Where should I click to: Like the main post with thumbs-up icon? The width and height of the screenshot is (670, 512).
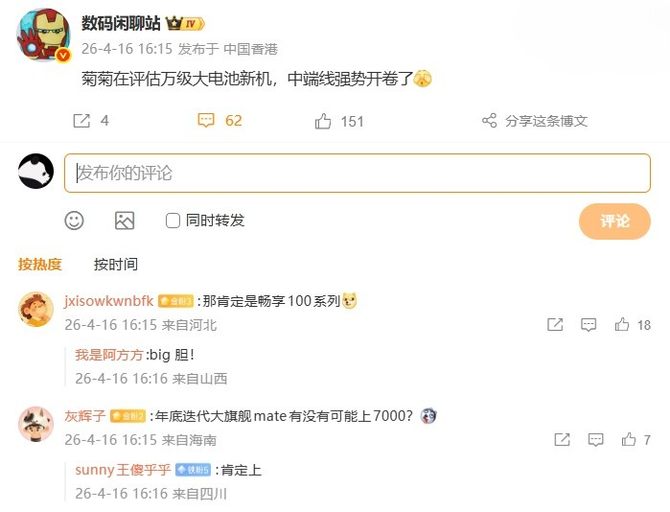(323, 121)
